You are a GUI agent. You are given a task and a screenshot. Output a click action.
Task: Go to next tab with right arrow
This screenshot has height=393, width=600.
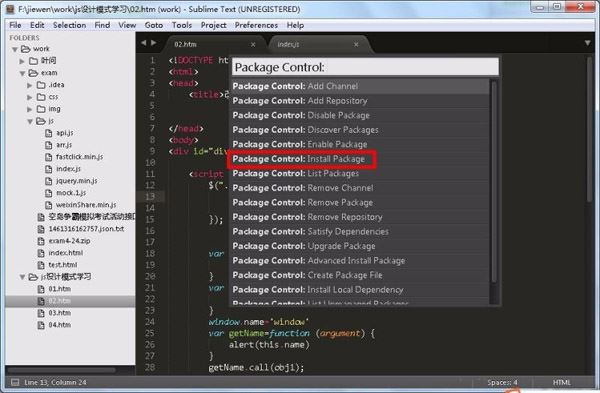[153, 43]
